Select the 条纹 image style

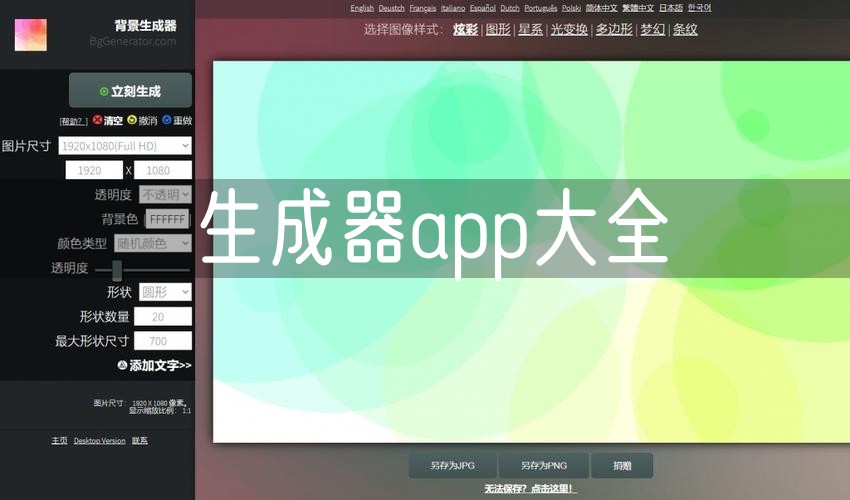click(x=685, y=29)
